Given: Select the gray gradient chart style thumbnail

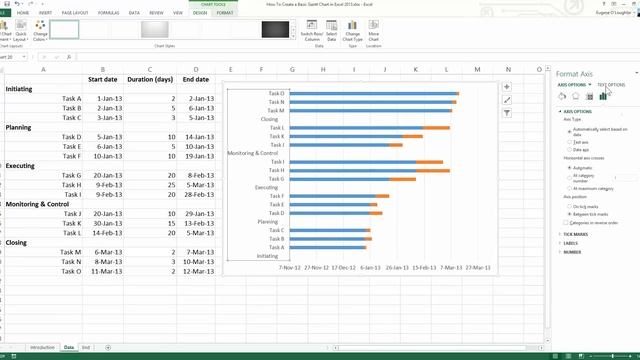Looking at the screenshot, I should (155, 30).
